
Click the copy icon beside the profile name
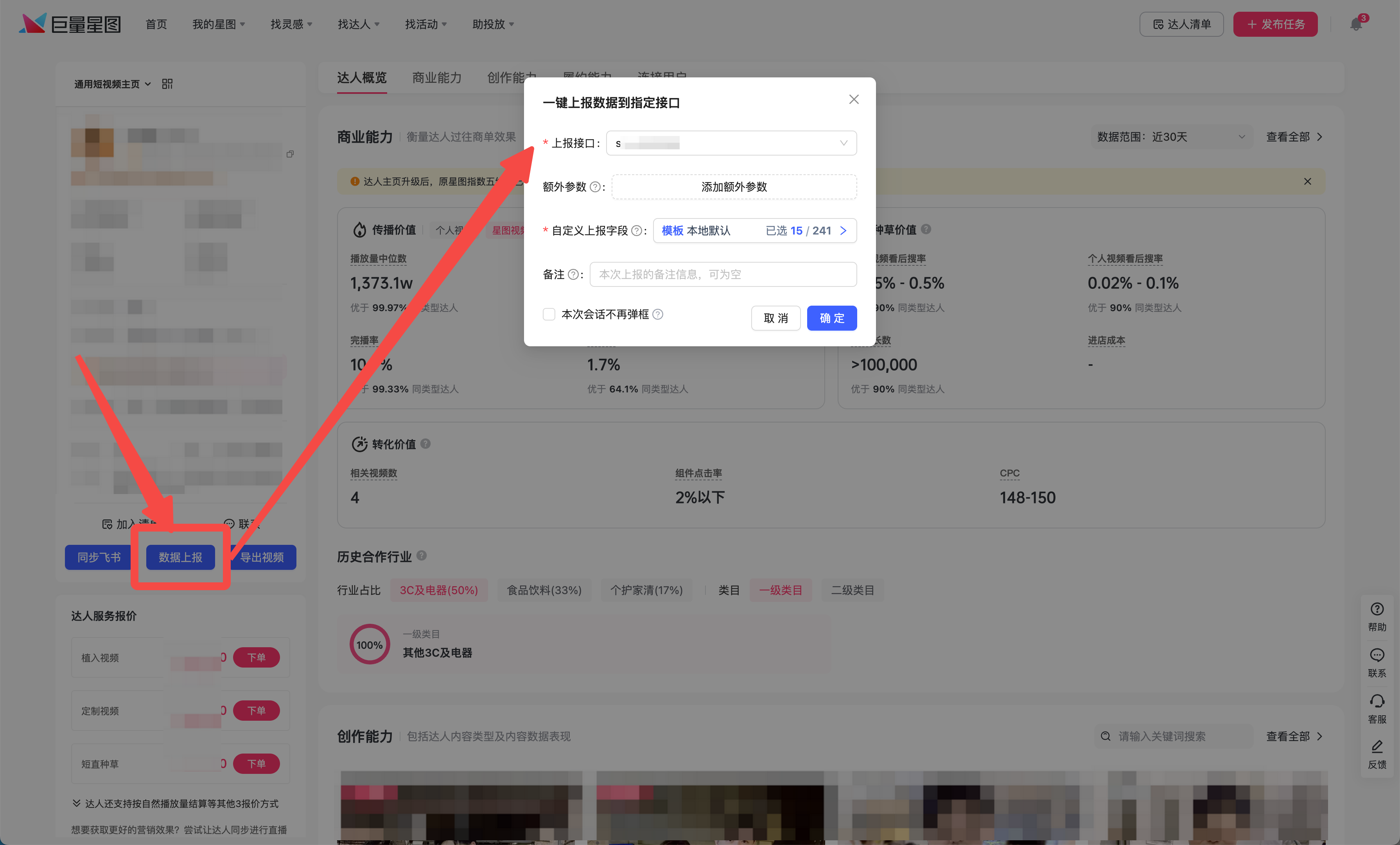(290, 154)
